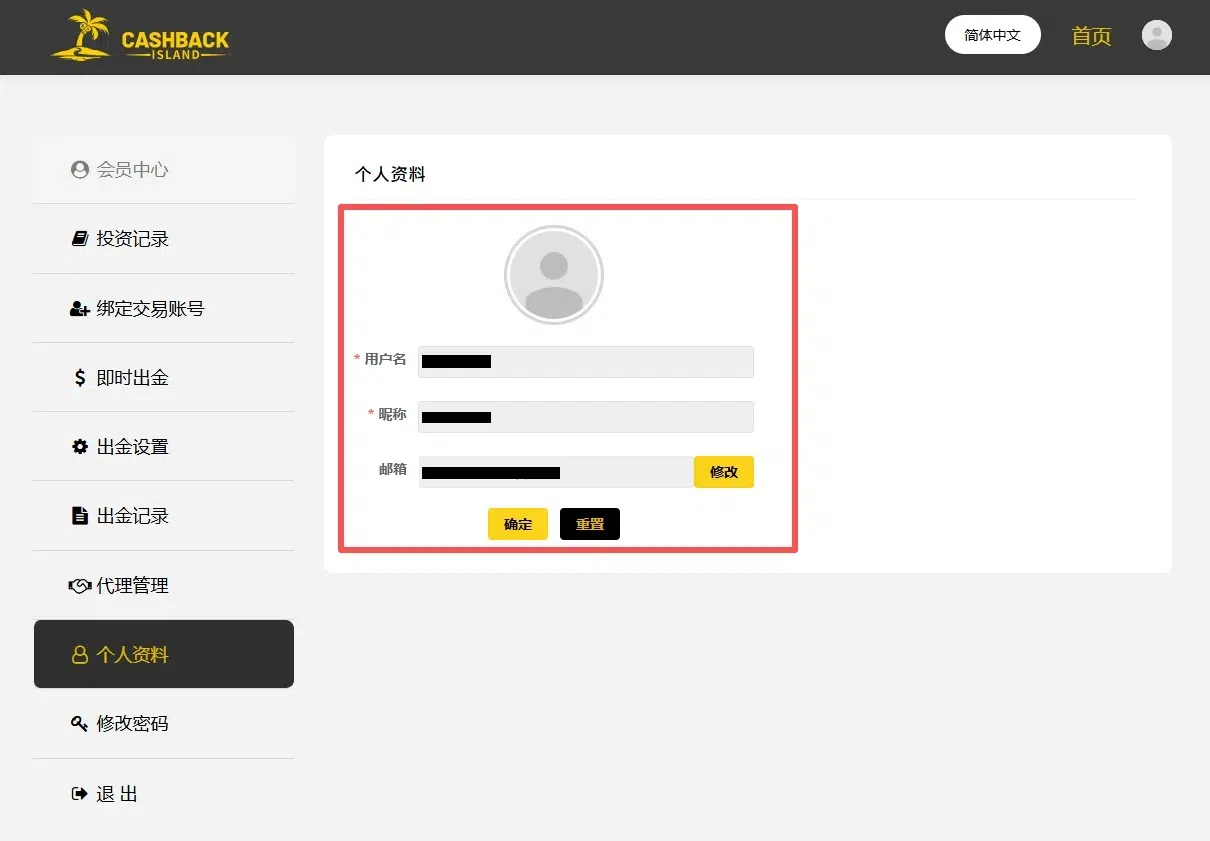Click the add-user icon beside 绑定交易账号
Viewport: 1210px width, 841px height.
80,309
